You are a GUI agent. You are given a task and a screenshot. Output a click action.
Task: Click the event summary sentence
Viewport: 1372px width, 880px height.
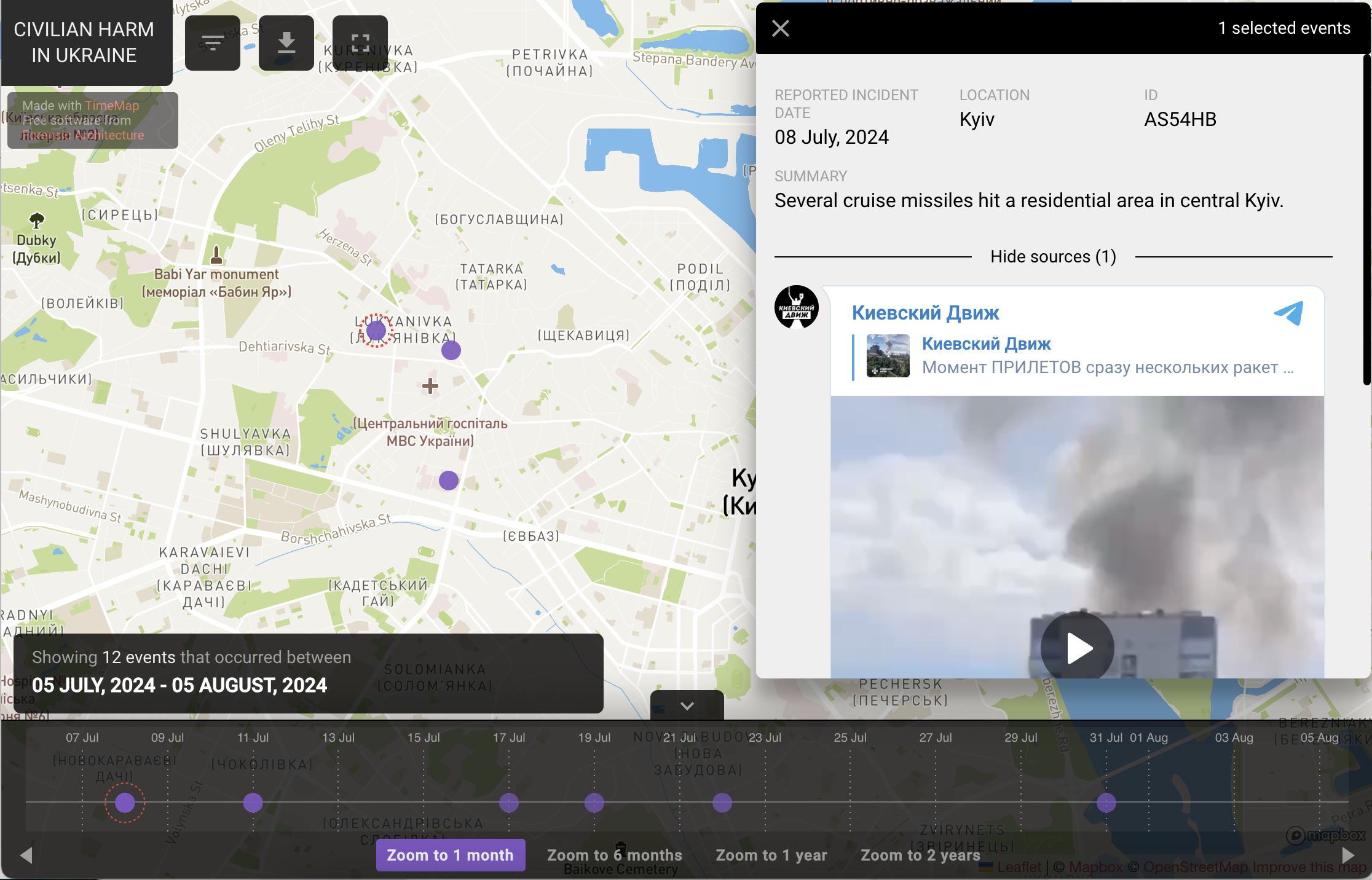1029,200
